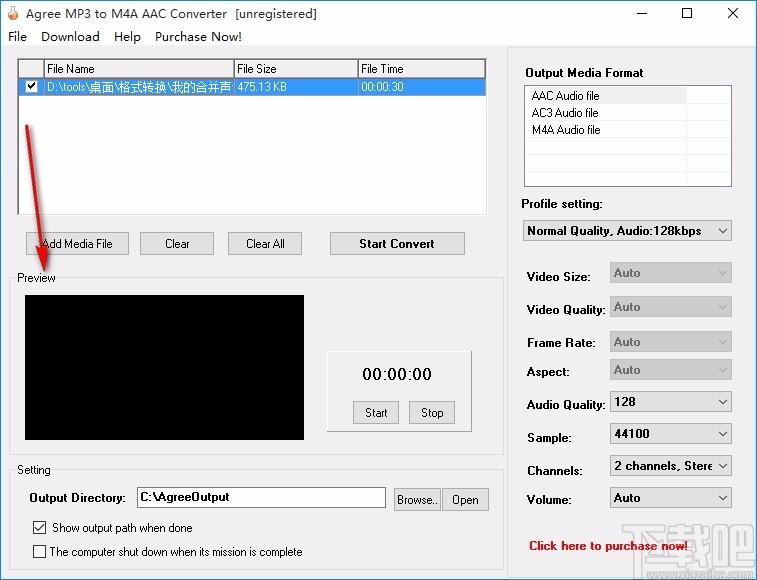This screenshot has height=580, width=757.
Task: Enable computer shut down when mission complete
Action: [40, 552]
